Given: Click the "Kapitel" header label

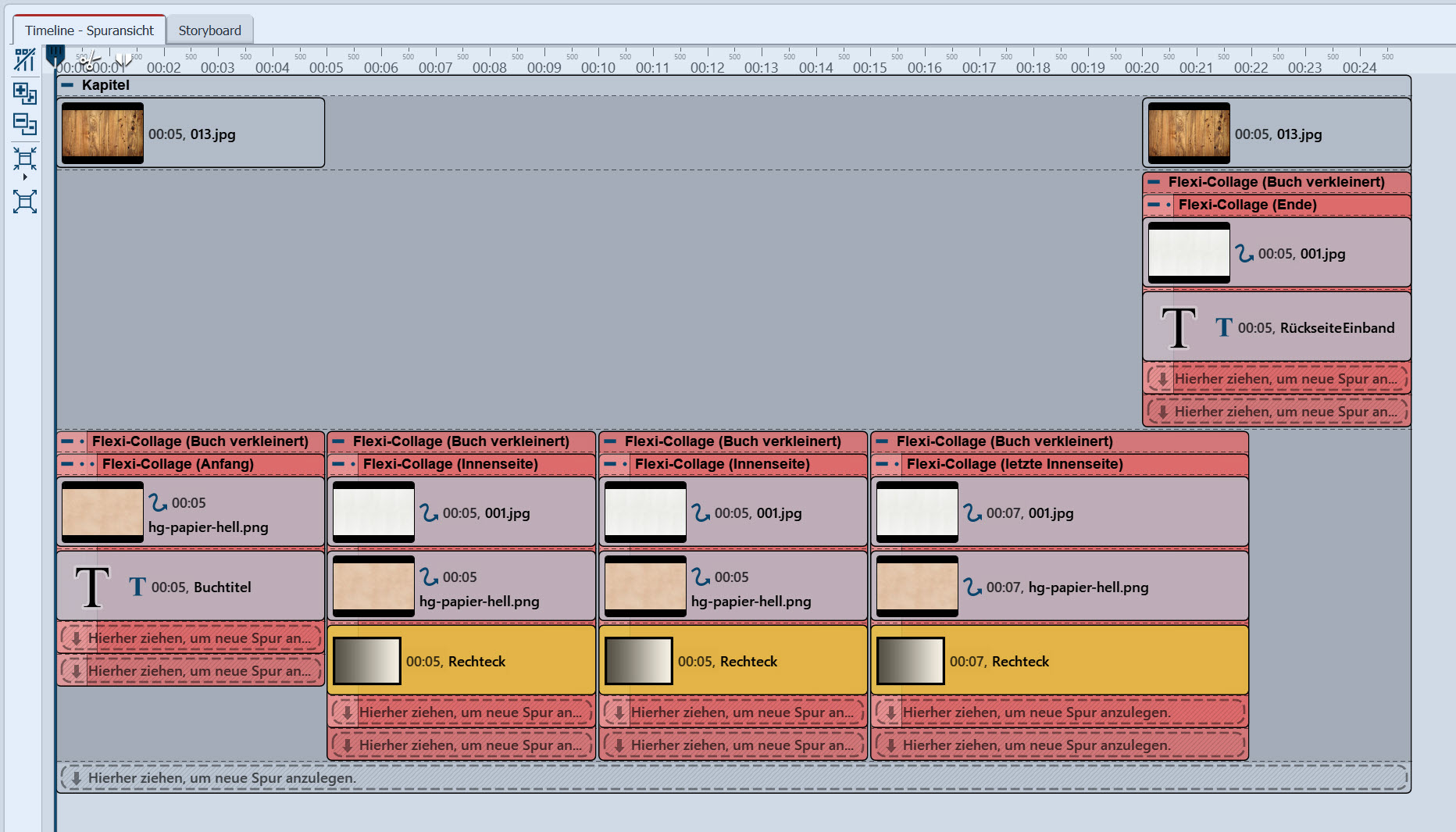Looking at the screenshot, I should point(105,85).
